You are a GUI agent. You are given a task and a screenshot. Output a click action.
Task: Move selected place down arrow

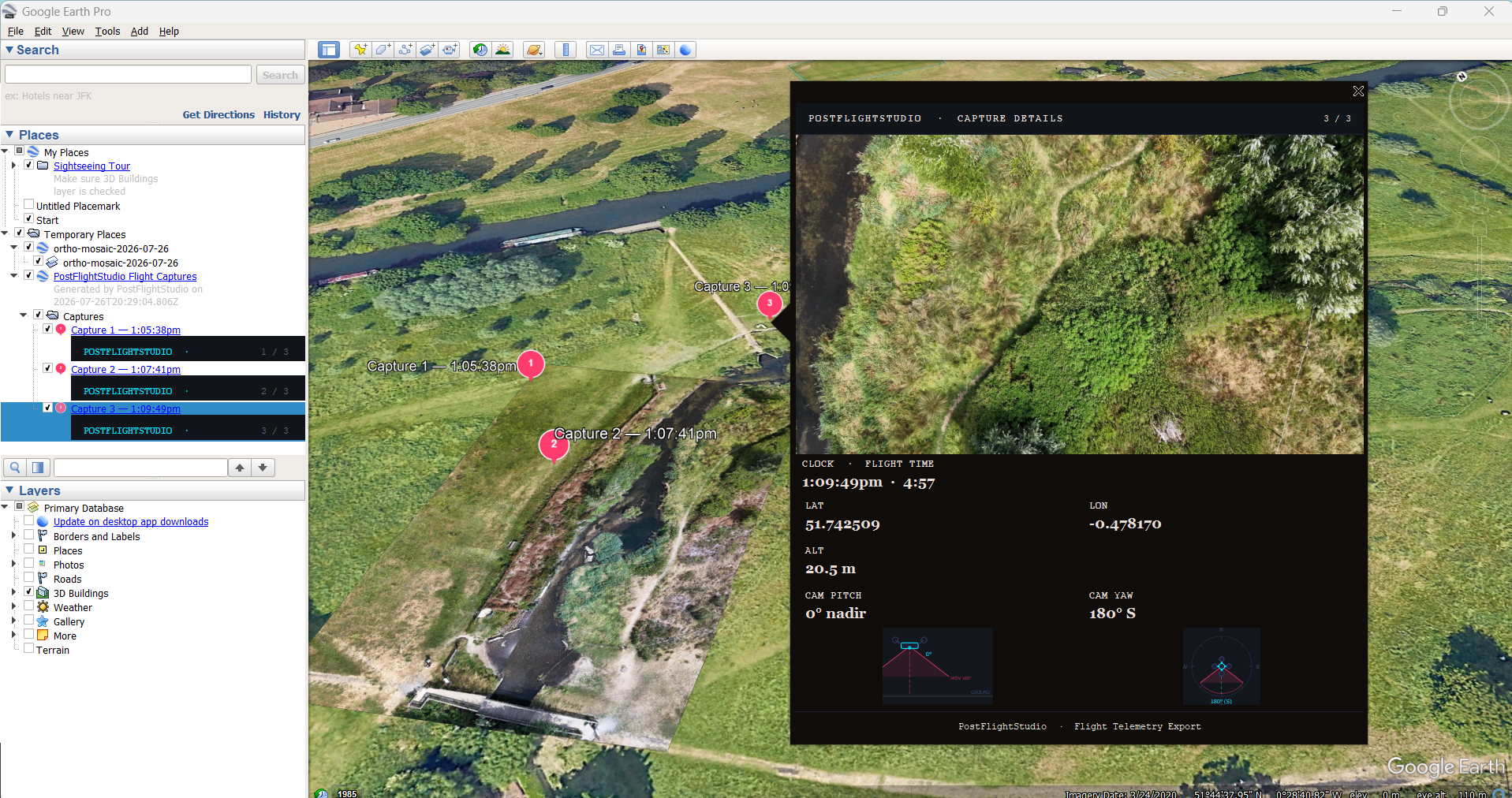tap(263, 468)
